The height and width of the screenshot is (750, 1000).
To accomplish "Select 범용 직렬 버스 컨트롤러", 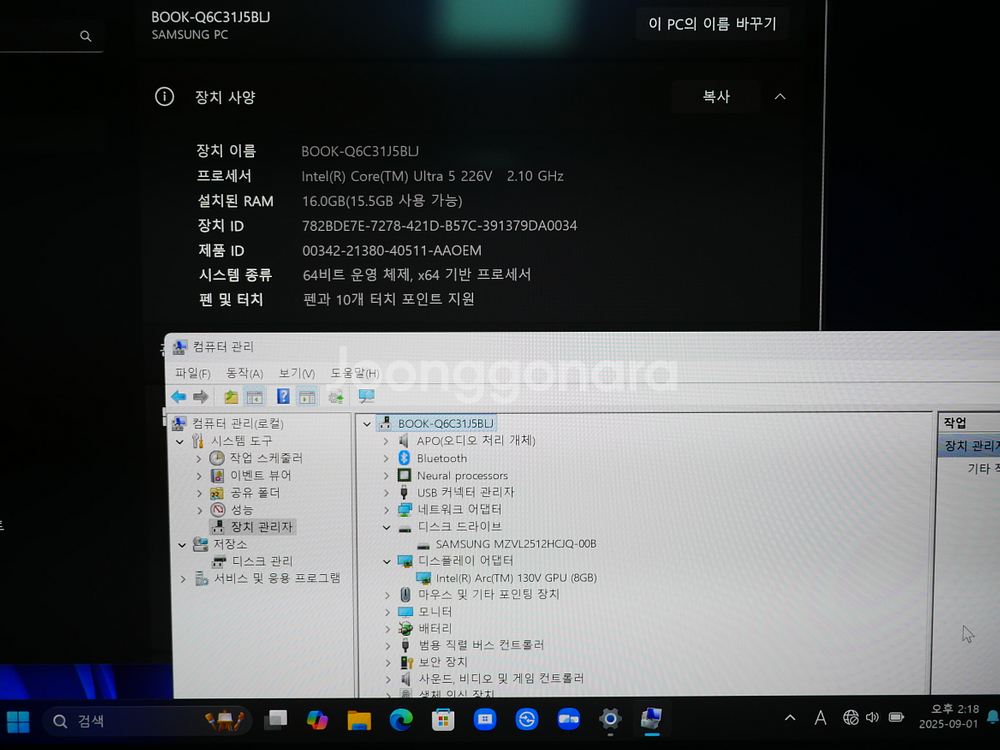I will [481, 645].
